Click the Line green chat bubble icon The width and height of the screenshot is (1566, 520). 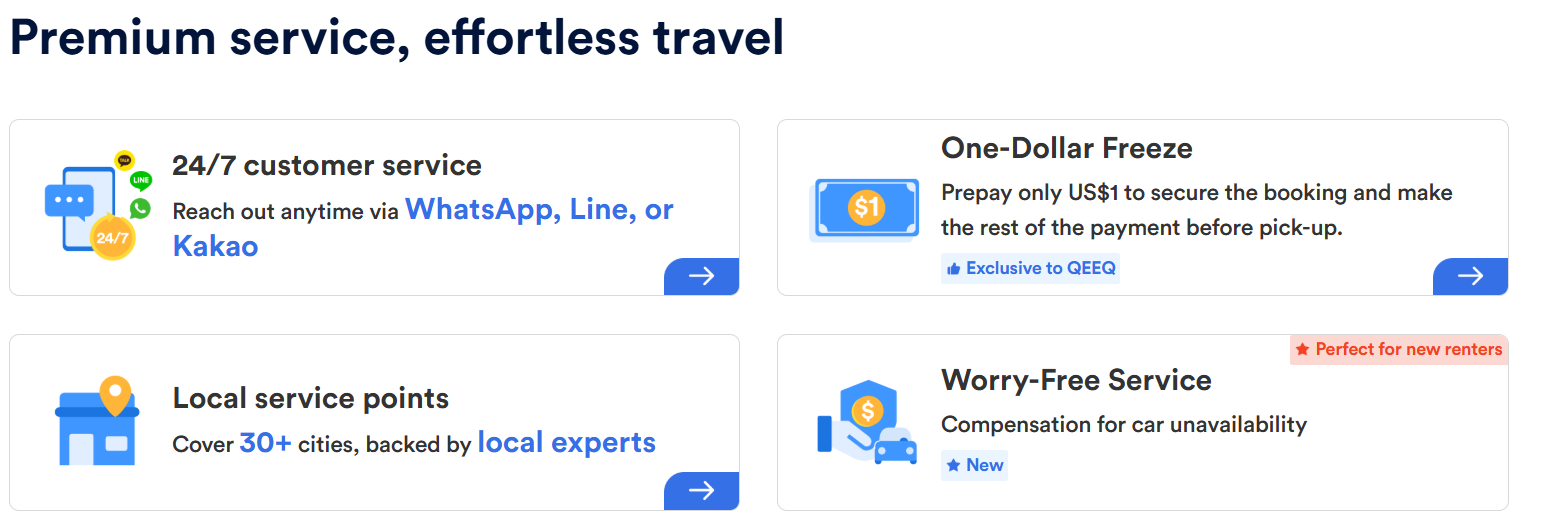tap(141, 181)
